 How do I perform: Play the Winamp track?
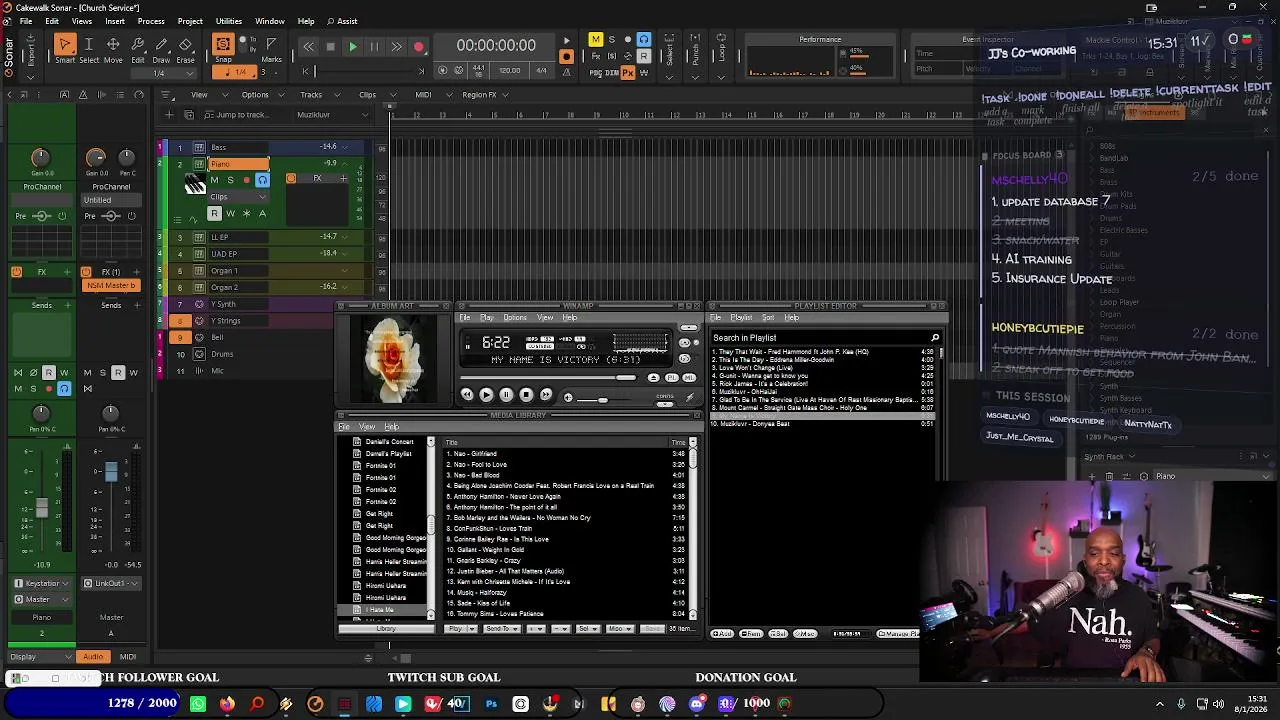[486, 395]
